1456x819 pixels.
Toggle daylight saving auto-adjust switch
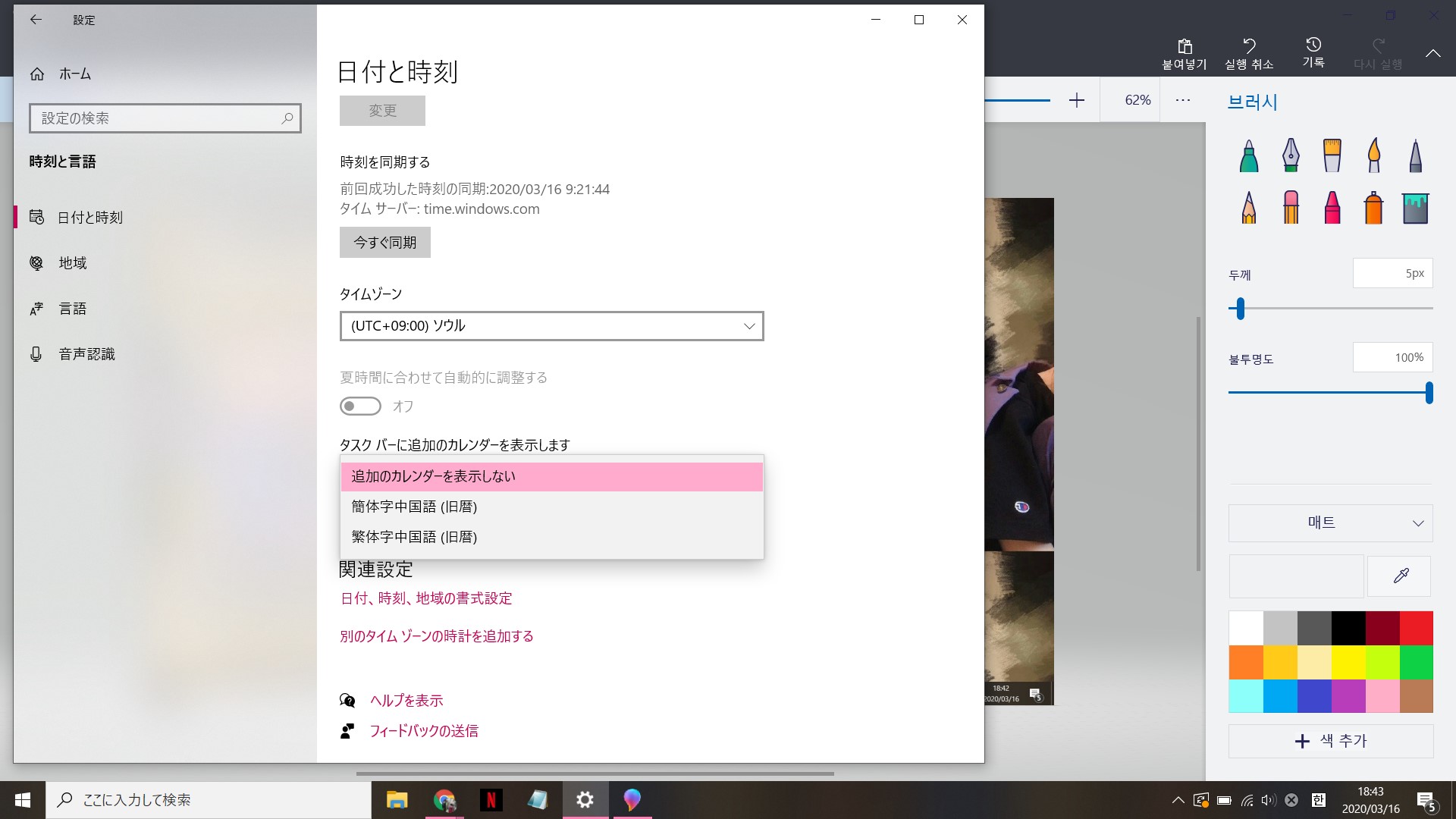click(360, 406)
